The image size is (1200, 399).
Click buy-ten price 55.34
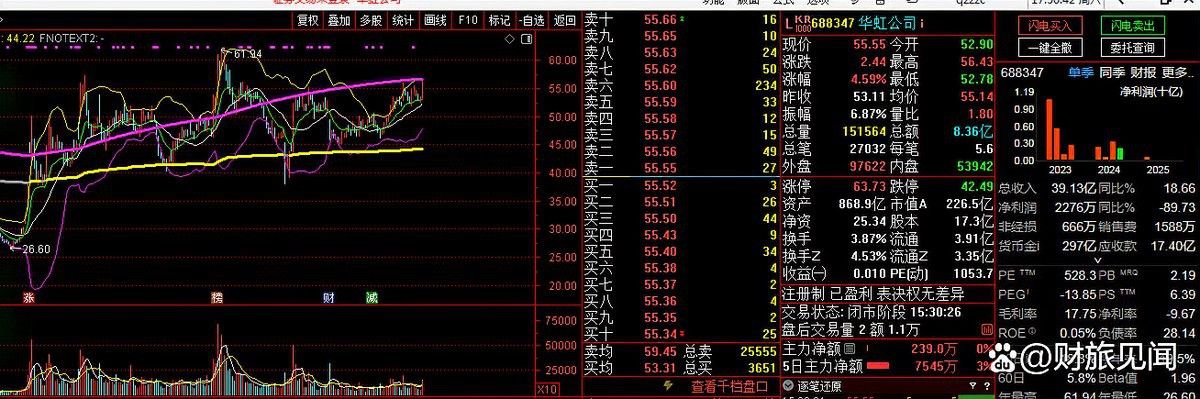click(x=660, y=333)
